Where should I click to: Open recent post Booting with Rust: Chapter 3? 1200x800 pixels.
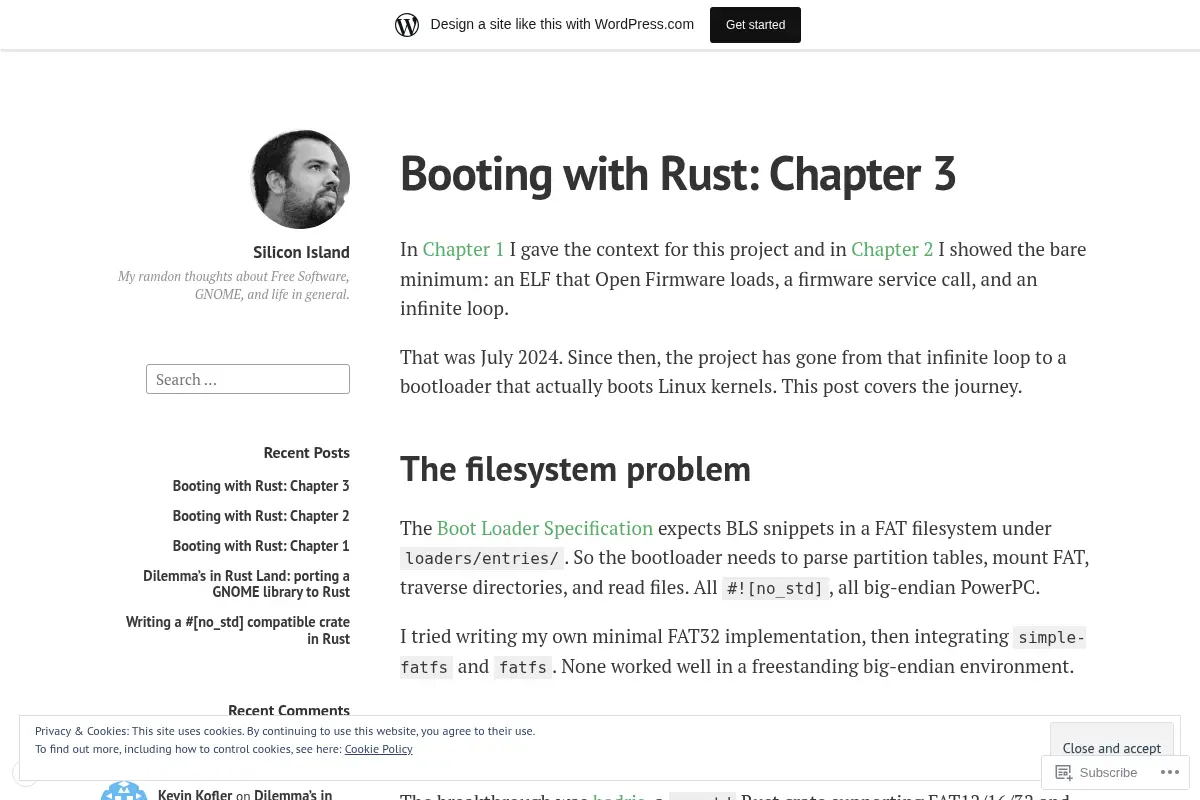click(x=261, y=486)
